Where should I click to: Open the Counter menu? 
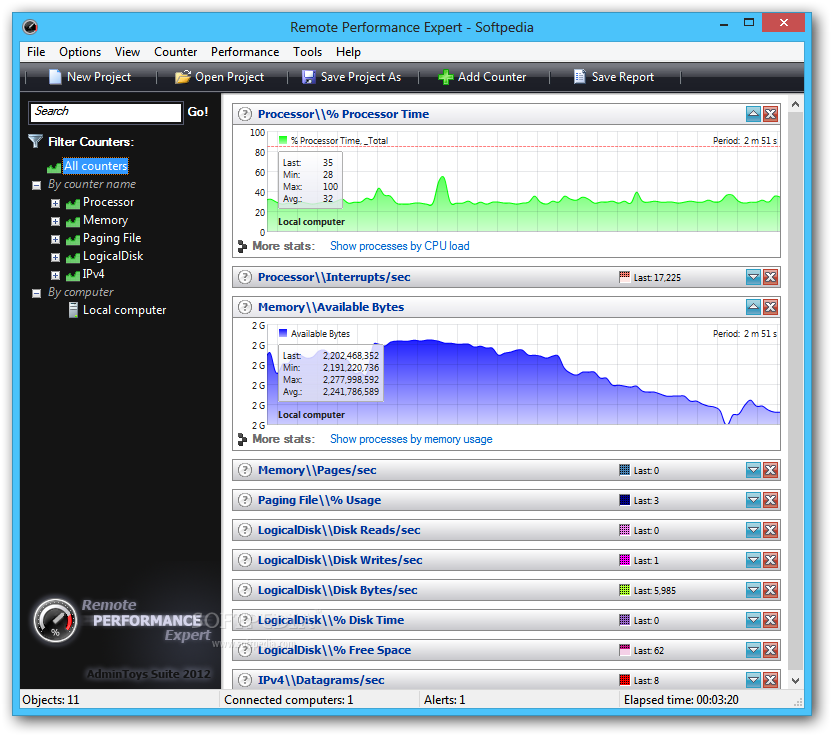click(176, 52)
